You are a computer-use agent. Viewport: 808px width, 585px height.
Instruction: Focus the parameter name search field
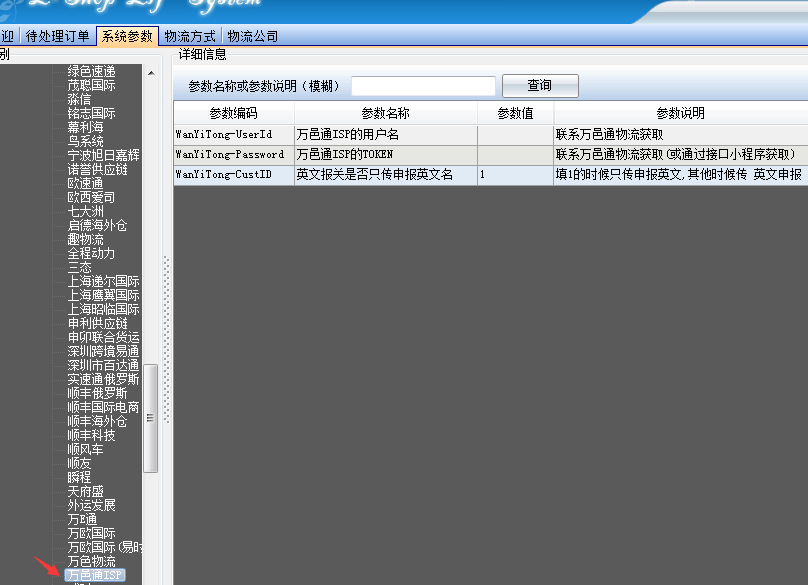[x=423, y=86]
